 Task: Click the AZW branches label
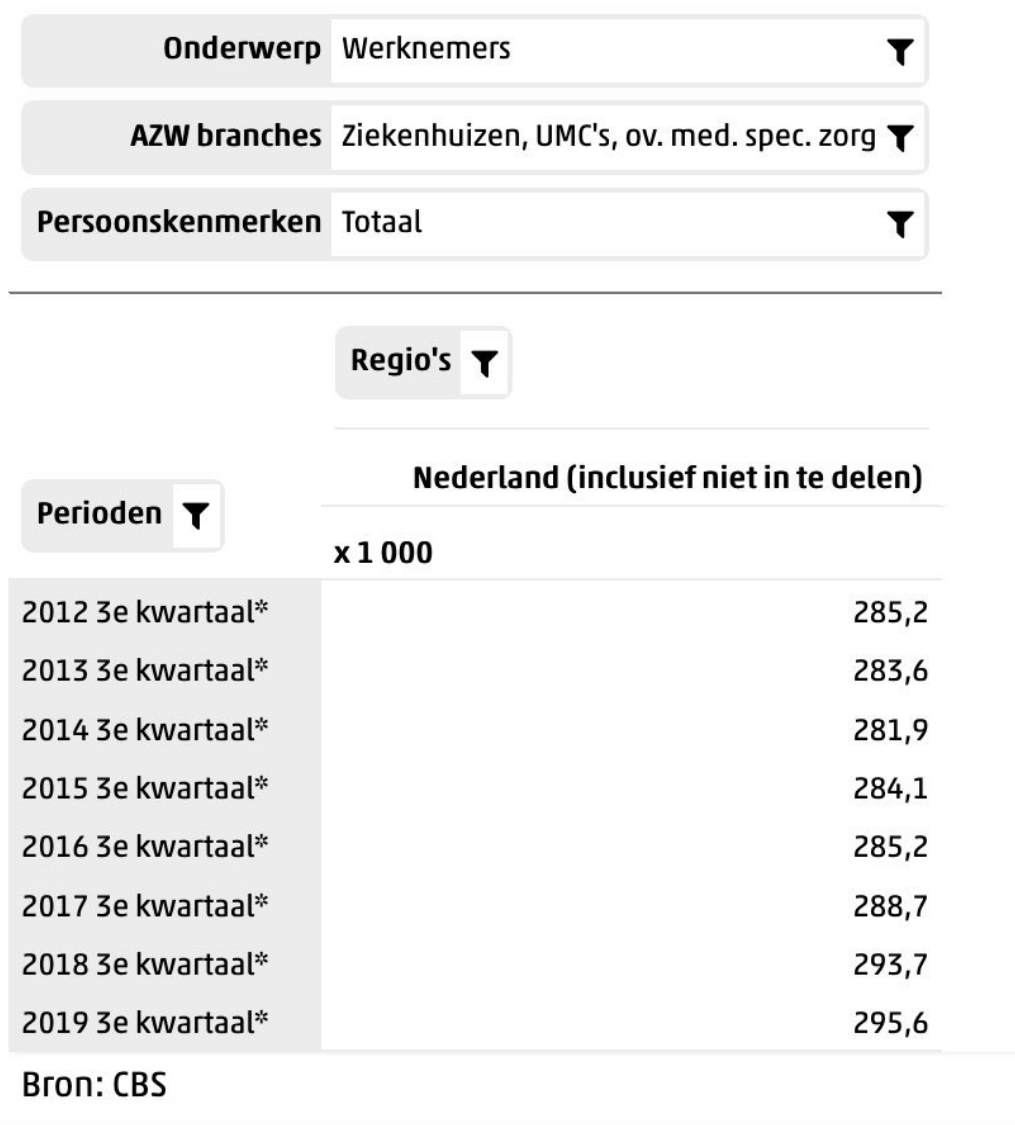point(225,137)
